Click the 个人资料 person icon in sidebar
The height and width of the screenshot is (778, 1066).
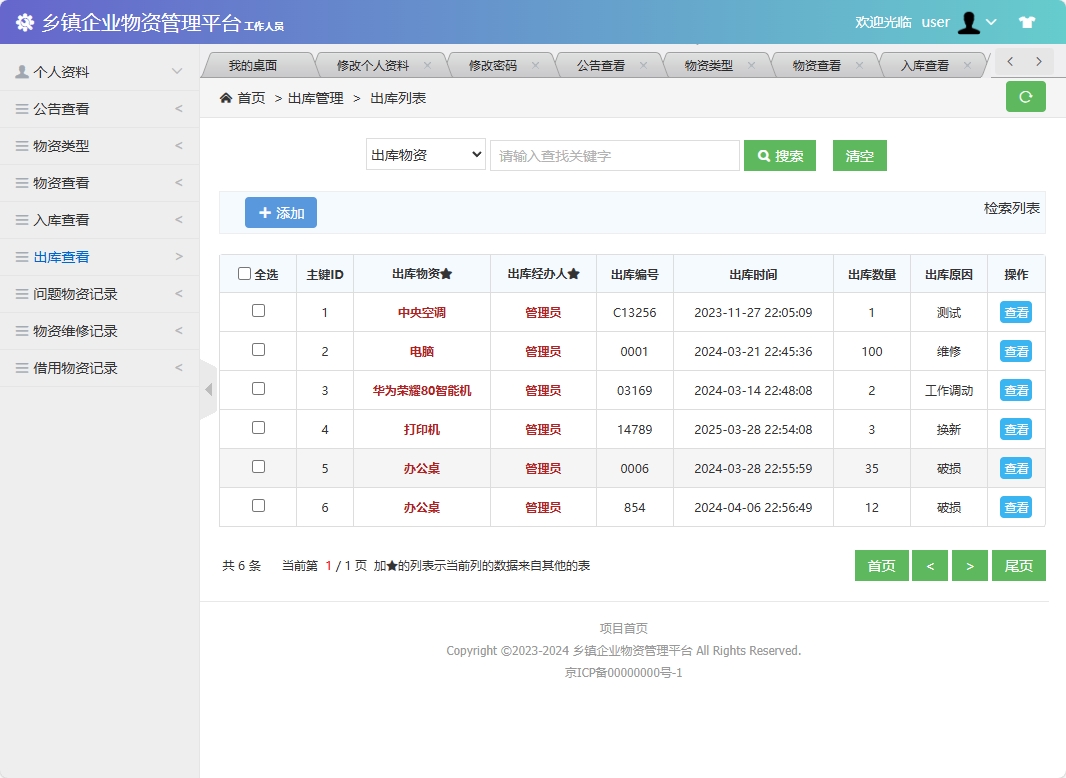[22, 71]
